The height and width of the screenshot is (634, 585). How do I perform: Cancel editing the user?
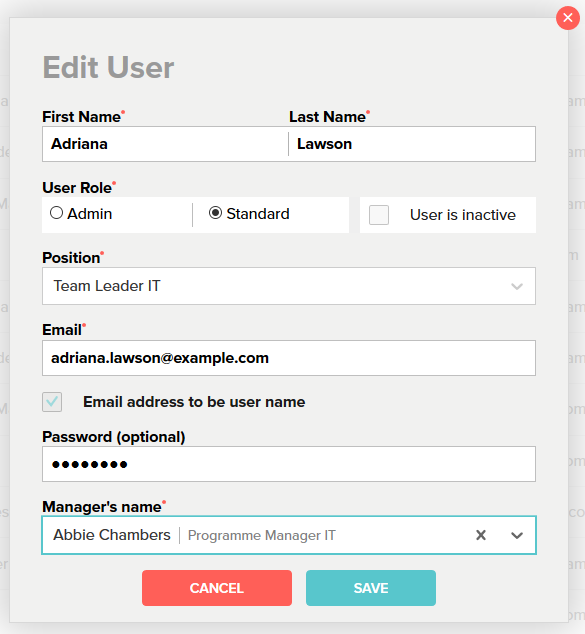(x=217, y=588)
